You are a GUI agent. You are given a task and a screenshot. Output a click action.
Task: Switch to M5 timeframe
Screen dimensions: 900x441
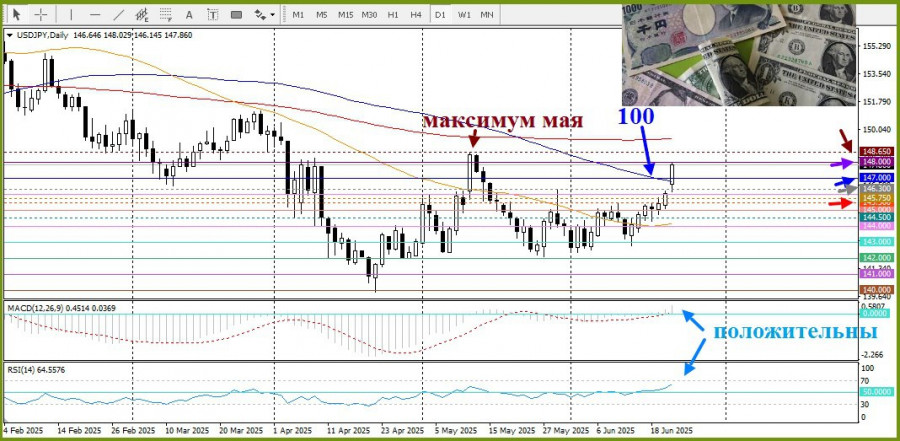321,14
